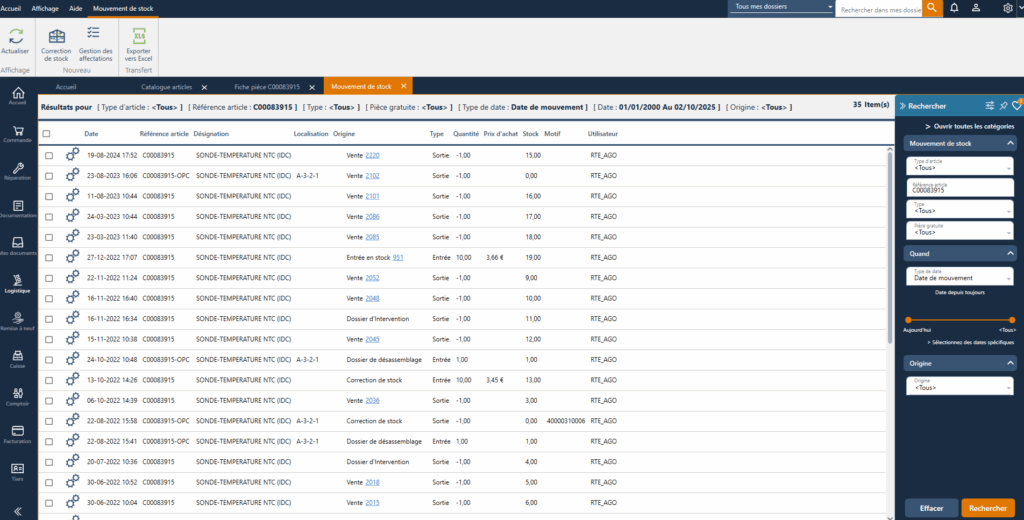Pin the Rechercher panel

pyautogui.click(x=1003, y=105)
